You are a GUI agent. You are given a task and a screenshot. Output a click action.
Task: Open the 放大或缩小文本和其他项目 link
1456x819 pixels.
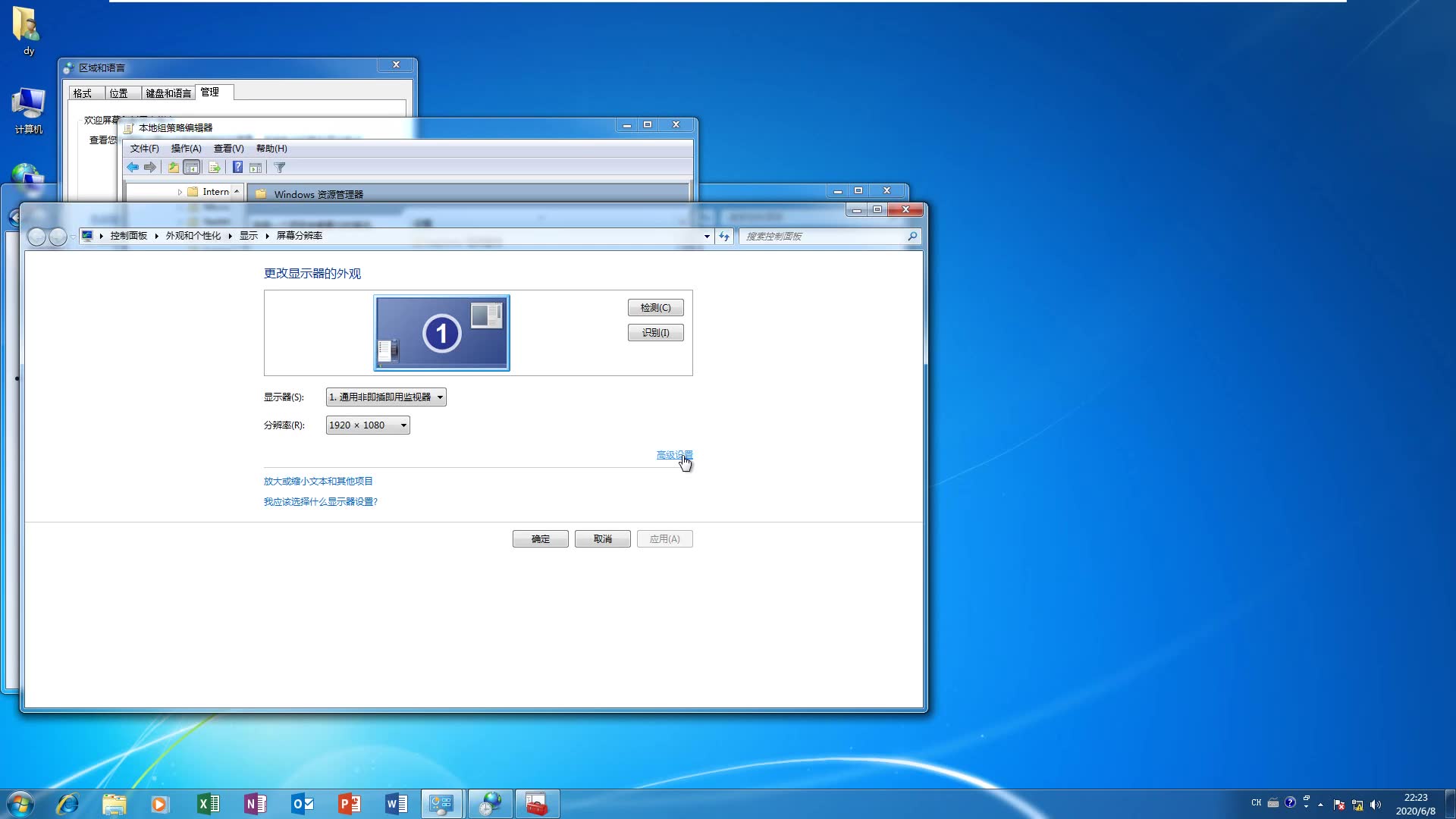point(318,482)
